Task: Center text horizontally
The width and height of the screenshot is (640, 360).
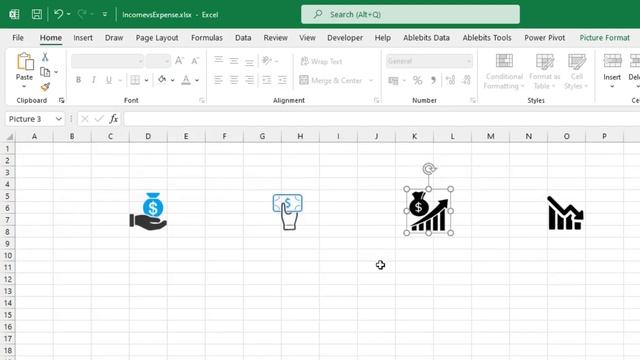Action: [234, 80]
